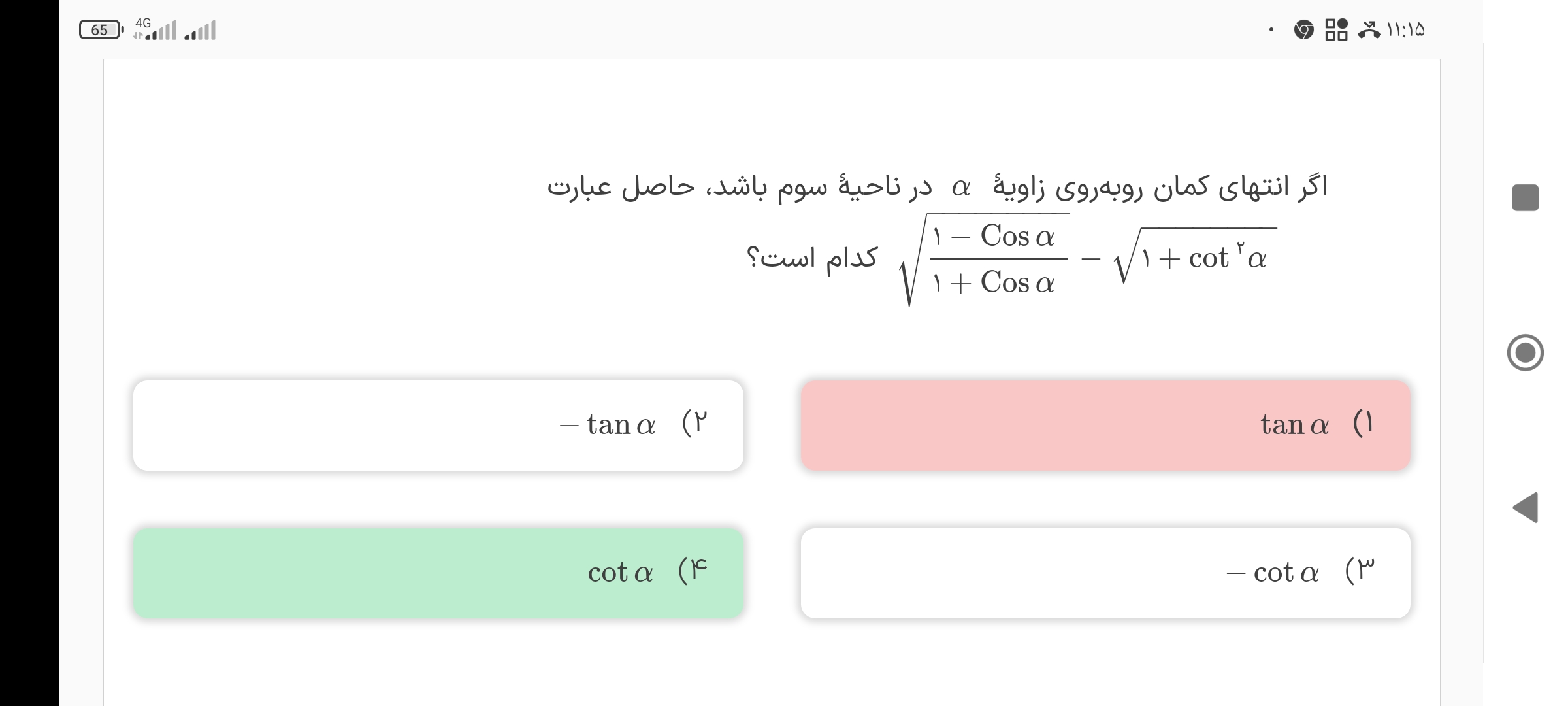
Task: Tap the grid apps notification icon
Action: pyautogui.click(x=1336, y=30)
